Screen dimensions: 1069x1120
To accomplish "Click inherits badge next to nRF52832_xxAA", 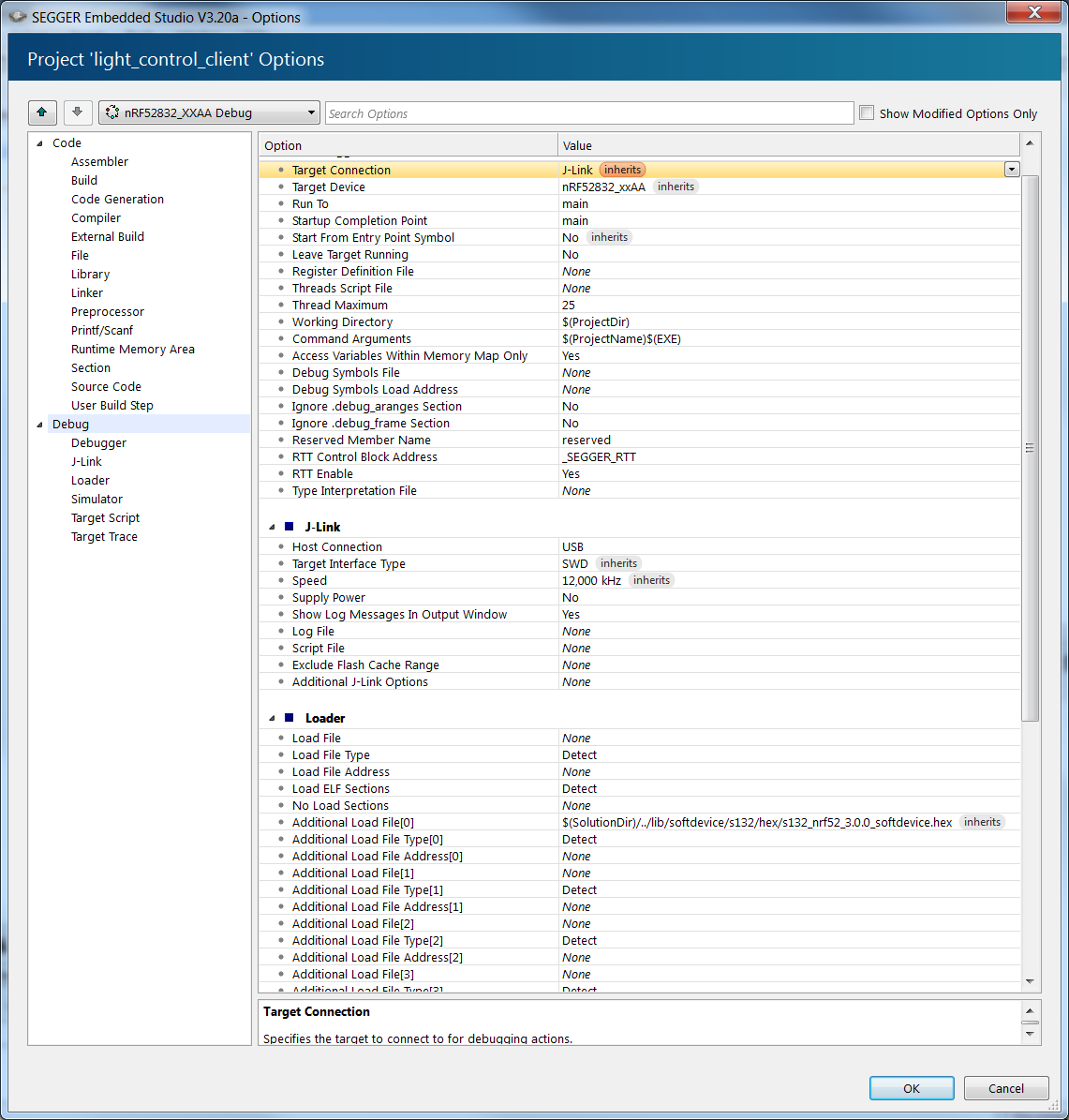I will [676, 187].
